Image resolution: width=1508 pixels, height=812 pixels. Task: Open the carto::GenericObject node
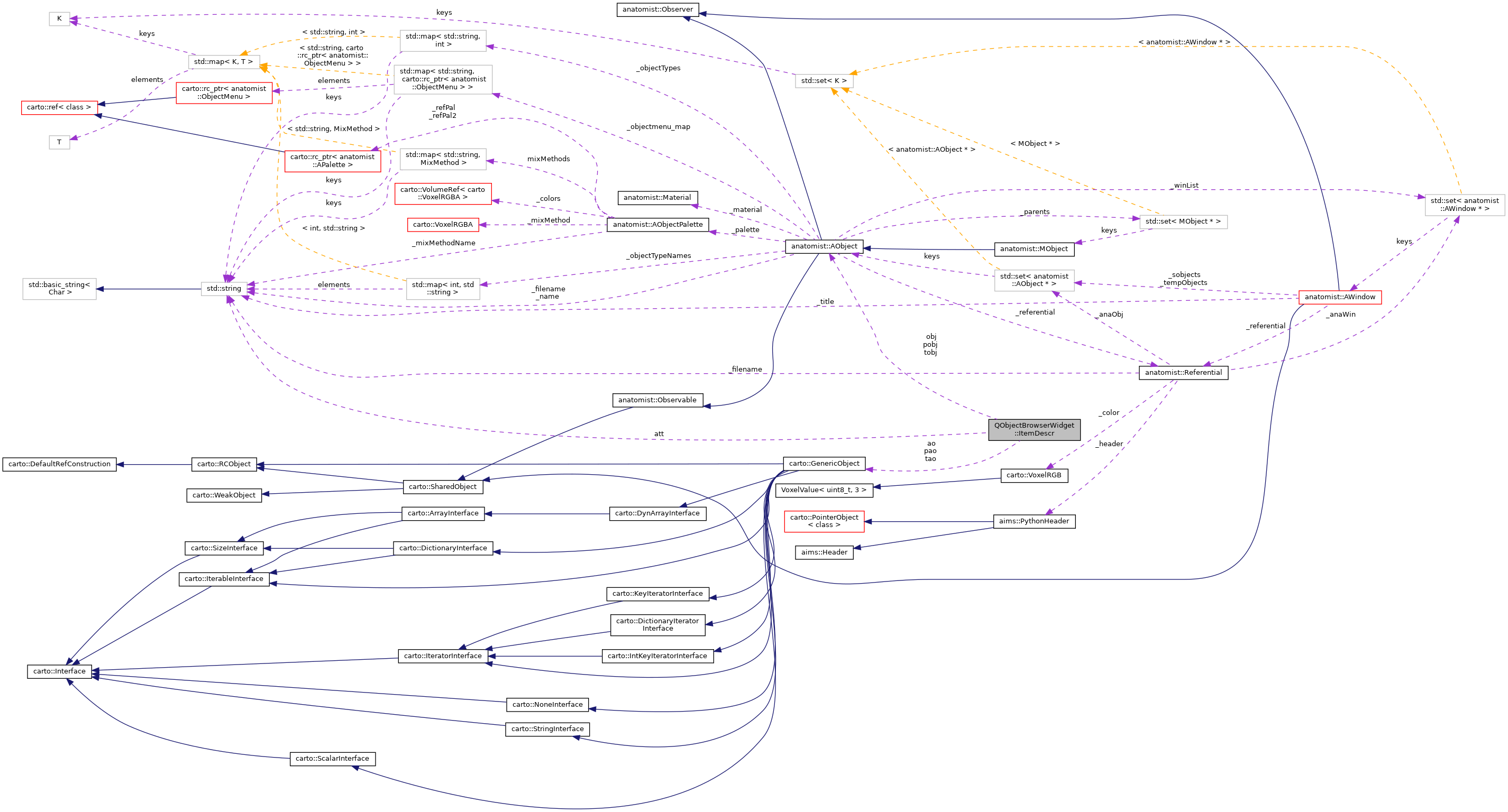(x=824, y=464)
